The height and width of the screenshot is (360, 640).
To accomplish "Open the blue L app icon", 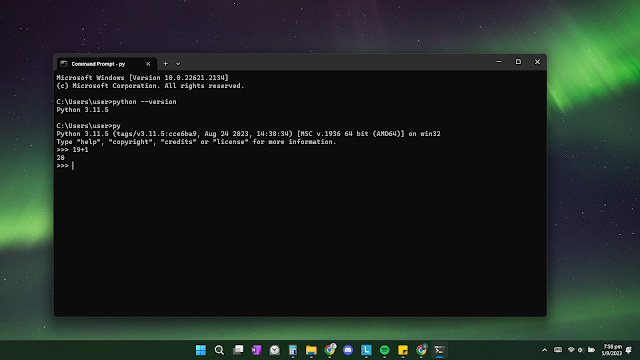I will coord(366,350).
